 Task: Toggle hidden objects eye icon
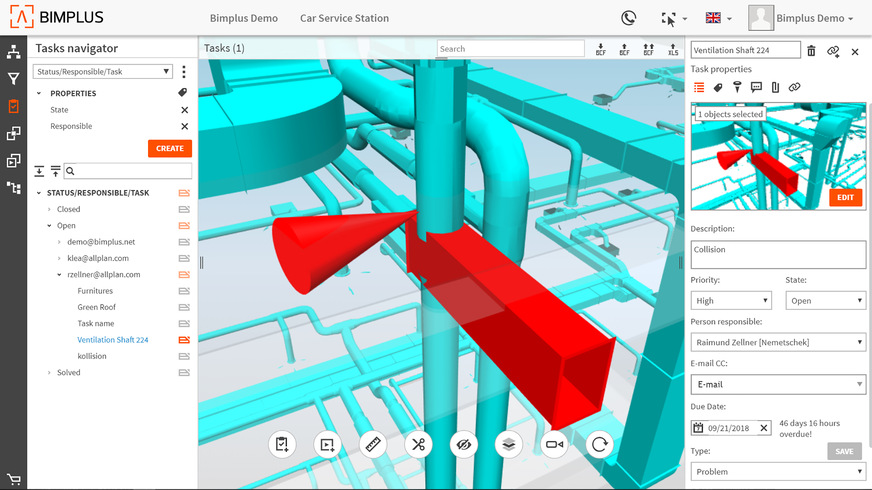pyautogui.click(x=464, y=445)
